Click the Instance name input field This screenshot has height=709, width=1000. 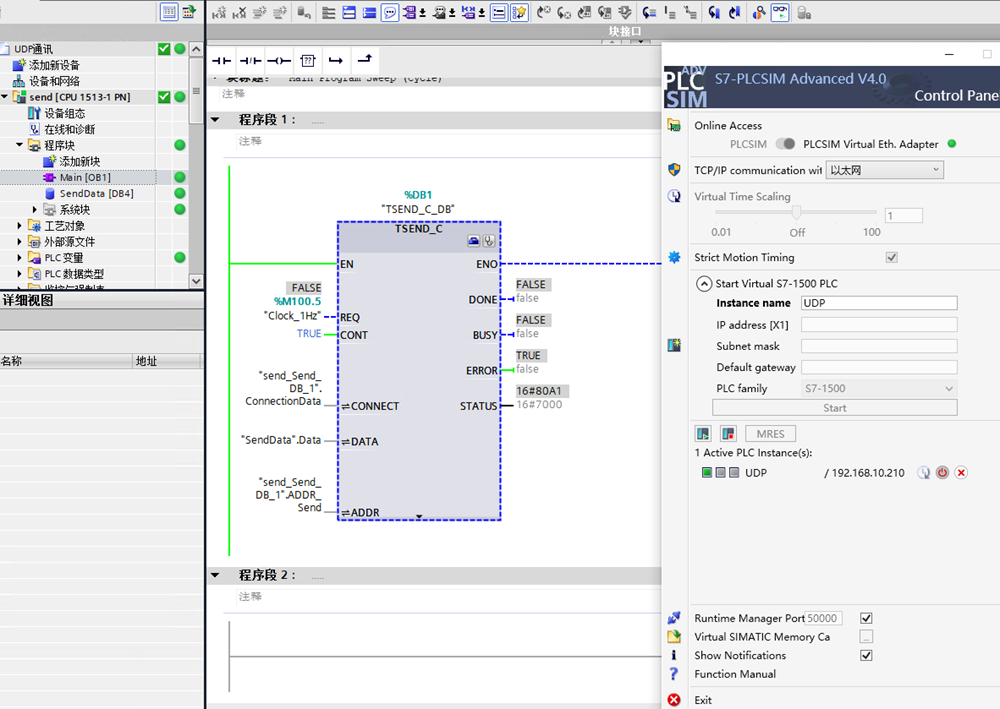pos(879,303)
